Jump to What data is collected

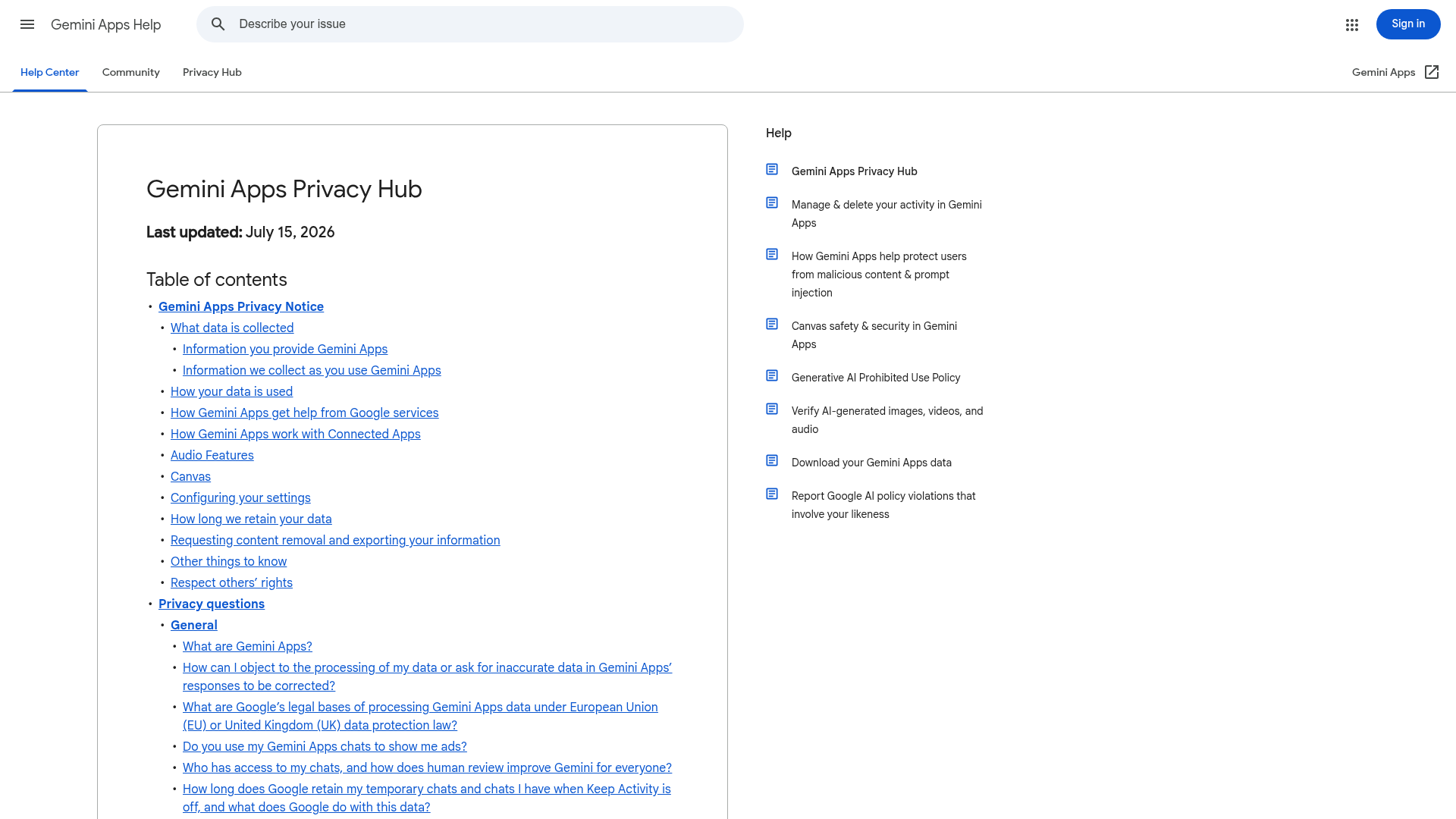coord(232,328)
